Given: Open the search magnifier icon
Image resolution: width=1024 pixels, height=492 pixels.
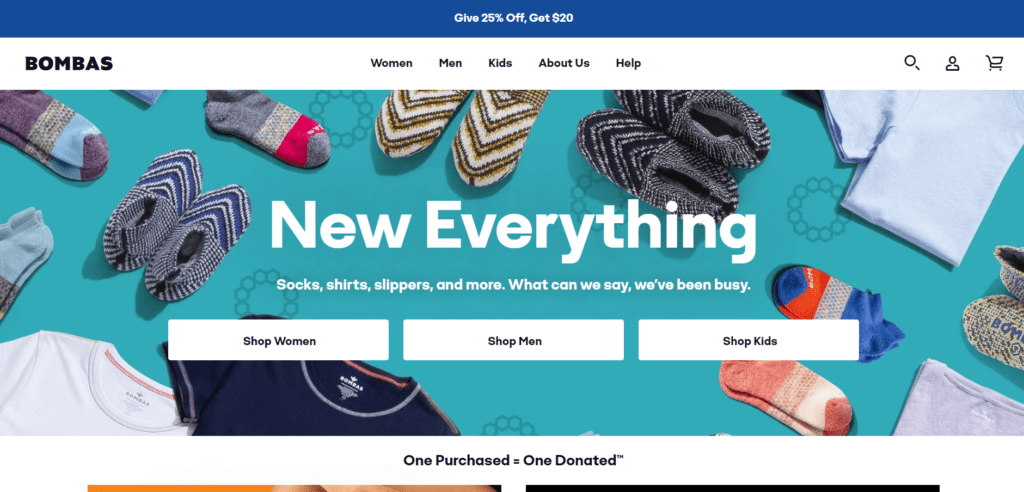Looking at the screenshot, I should tap(912, 63).
